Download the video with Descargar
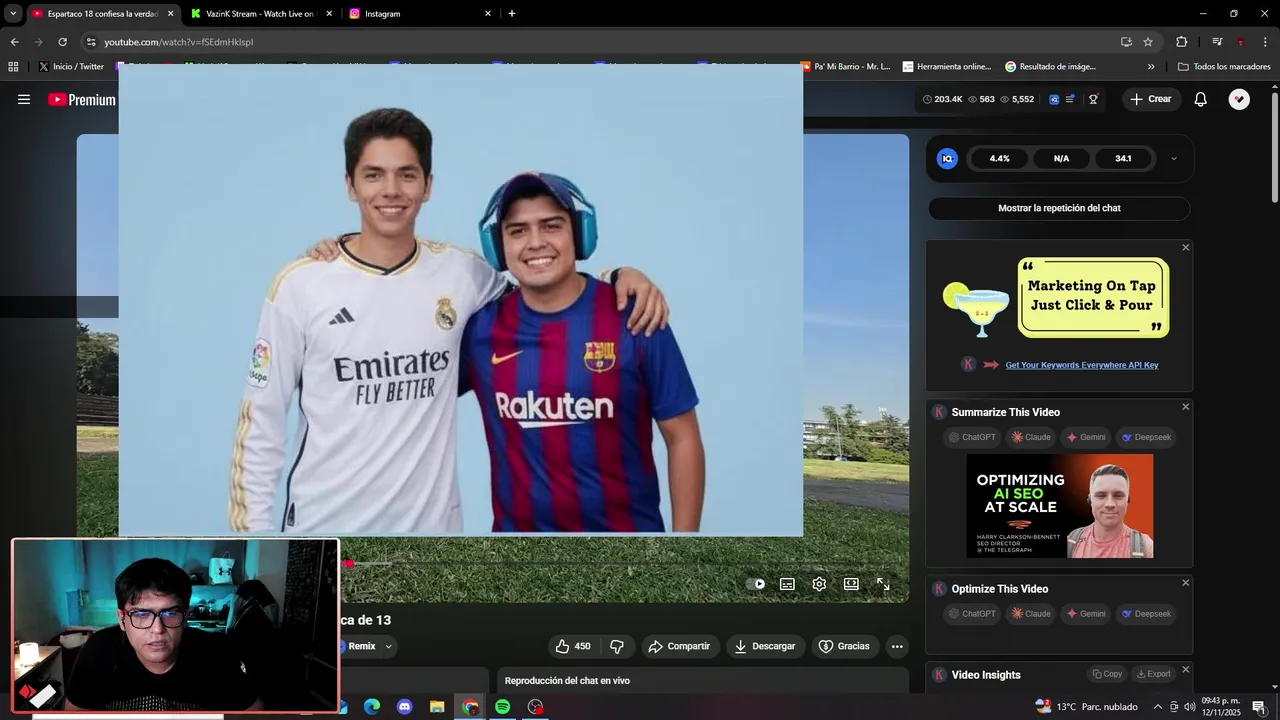This screenshot has width=1280, height=720. (x=765, y=646)
